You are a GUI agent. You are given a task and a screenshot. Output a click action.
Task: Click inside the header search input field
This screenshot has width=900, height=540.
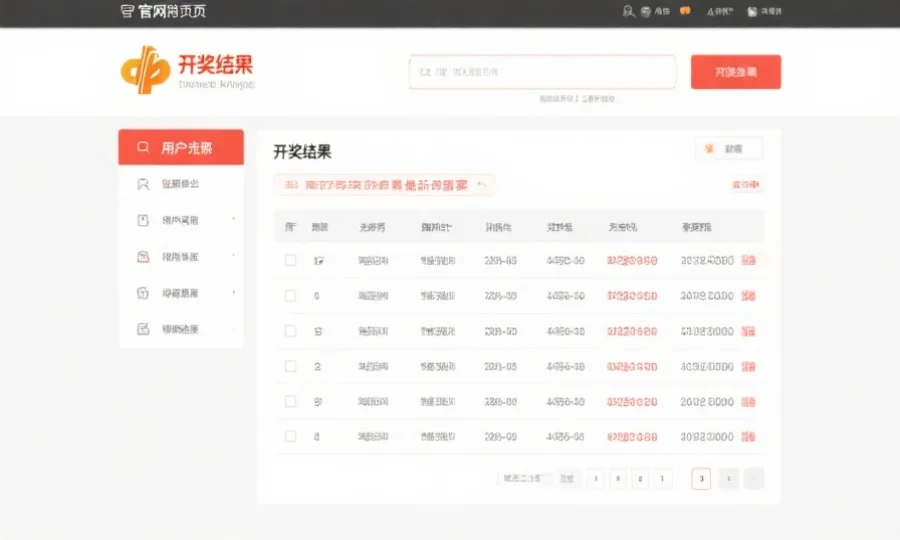click(542, 72)
